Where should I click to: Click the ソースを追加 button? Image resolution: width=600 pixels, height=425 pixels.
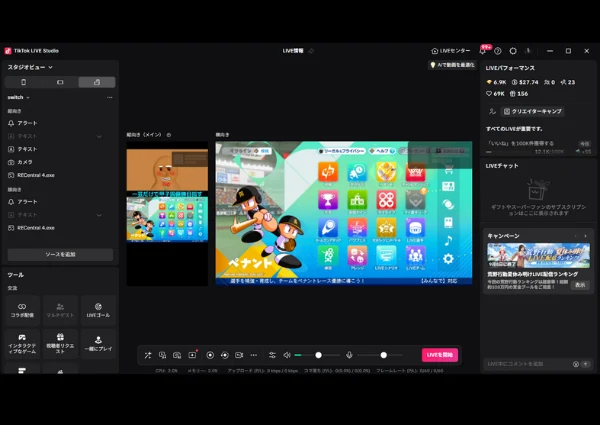coord(60,254)
